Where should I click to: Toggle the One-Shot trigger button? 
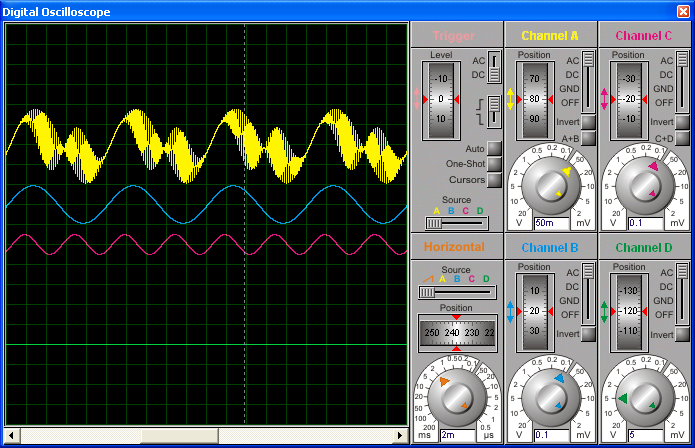click(x=494, y=164)
